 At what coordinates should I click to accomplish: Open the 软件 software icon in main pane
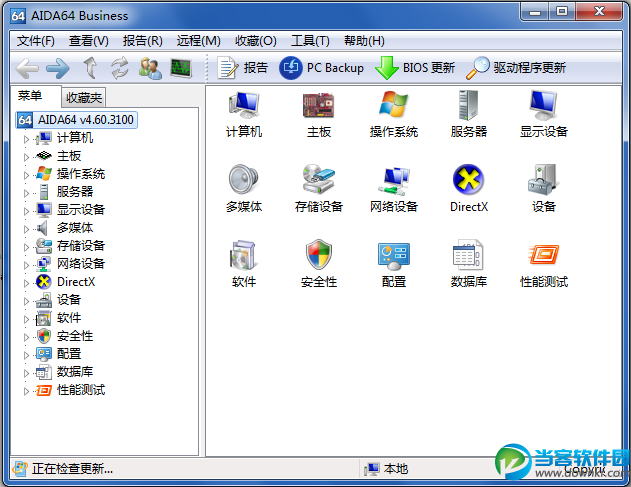244,255
